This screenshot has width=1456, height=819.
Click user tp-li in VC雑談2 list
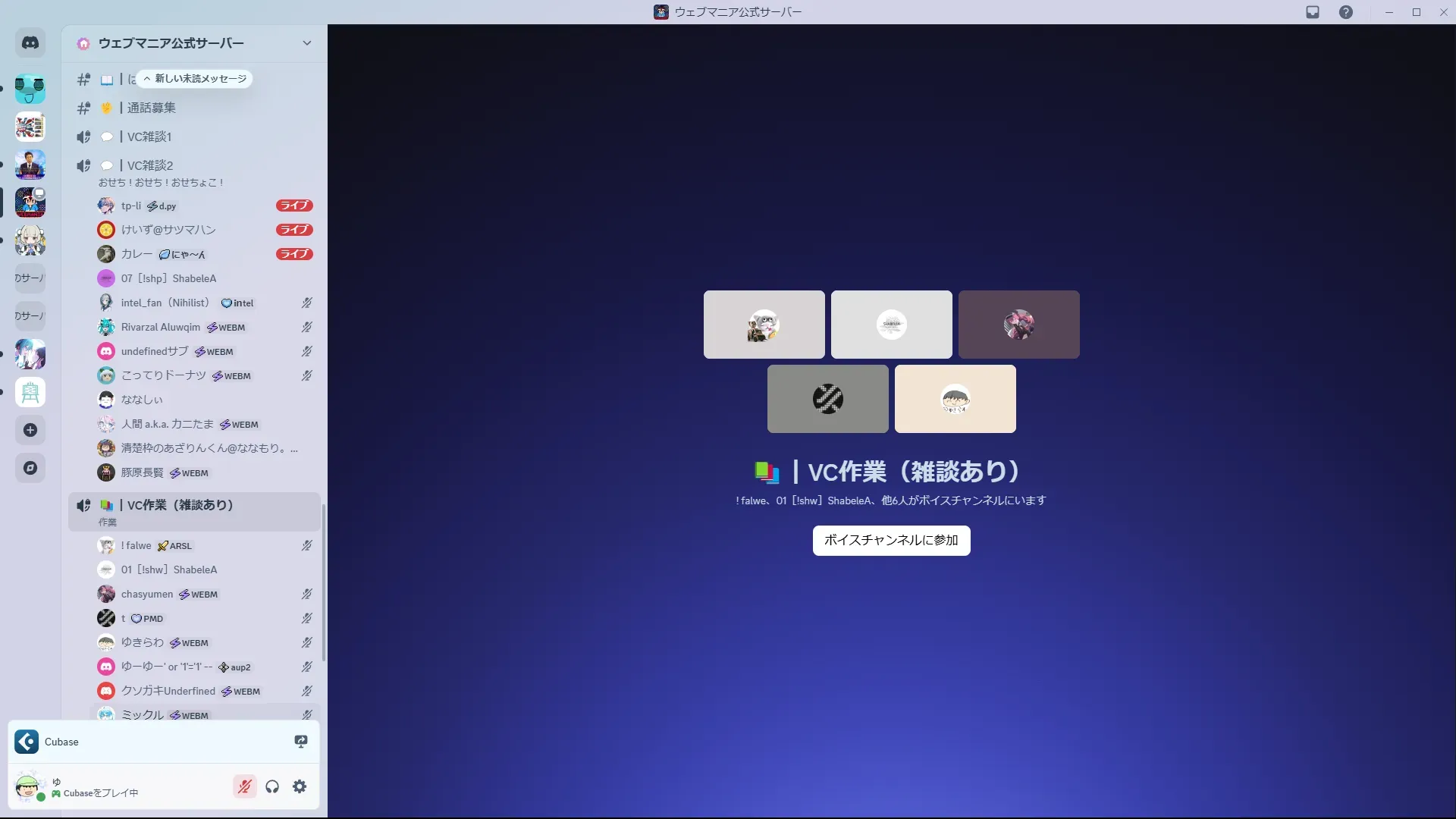pyautogui.click(x=131, y=206)
